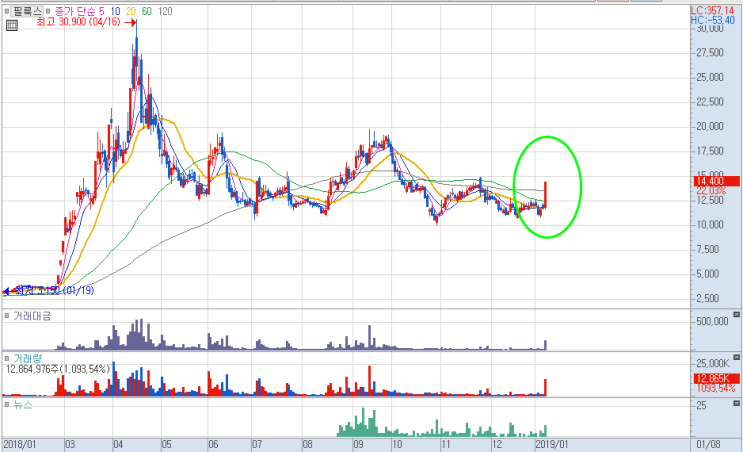Screen dimensions: 743x452
Task: Click the square marker beside 뉴스 label
Action: pos(7,404)
